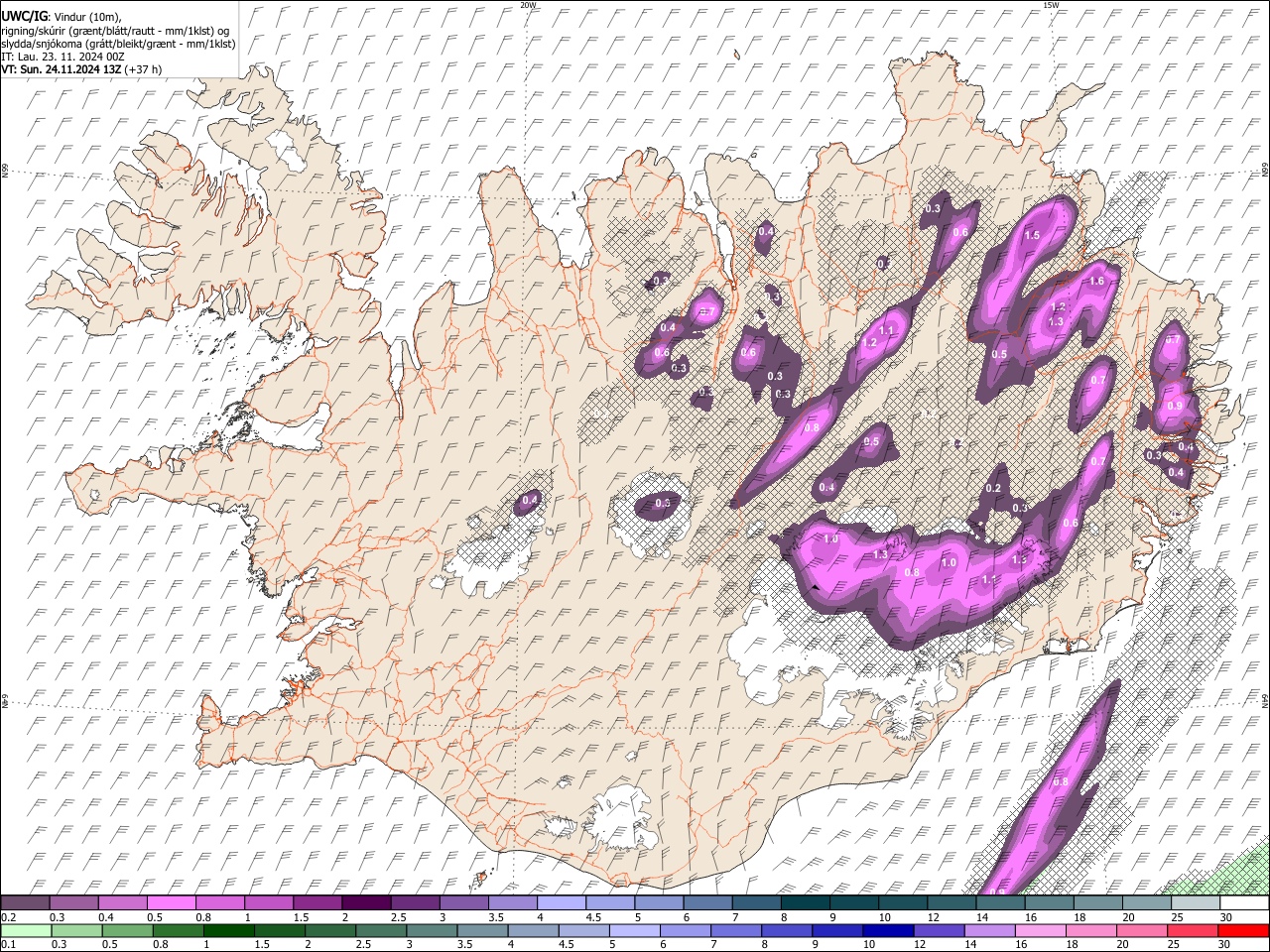Click the 'VT: Sun. 24.11.2024 13Z (+37 h)' line
1270x952 pixels.
point(81,69)
